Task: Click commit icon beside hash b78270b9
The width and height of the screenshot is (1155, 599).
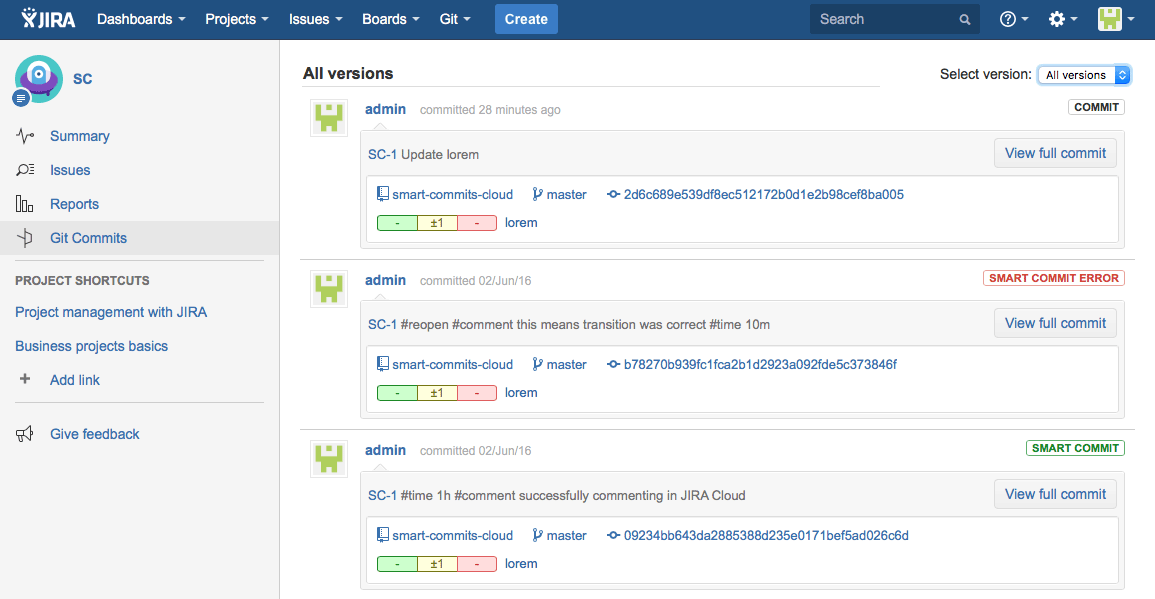Action: (613, 365)
